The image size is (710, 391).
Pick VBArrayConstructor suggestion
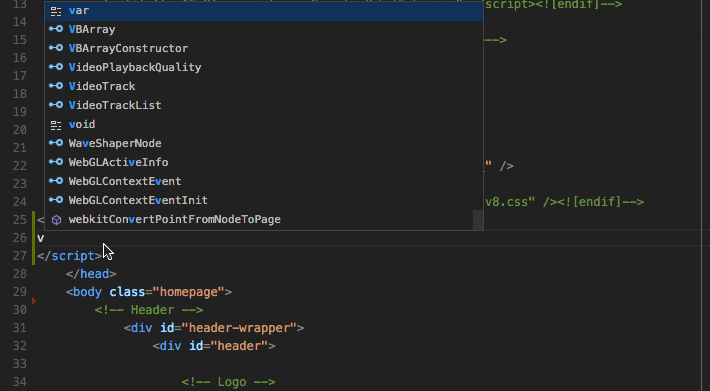pyautogui.click(x=264, y=48)
